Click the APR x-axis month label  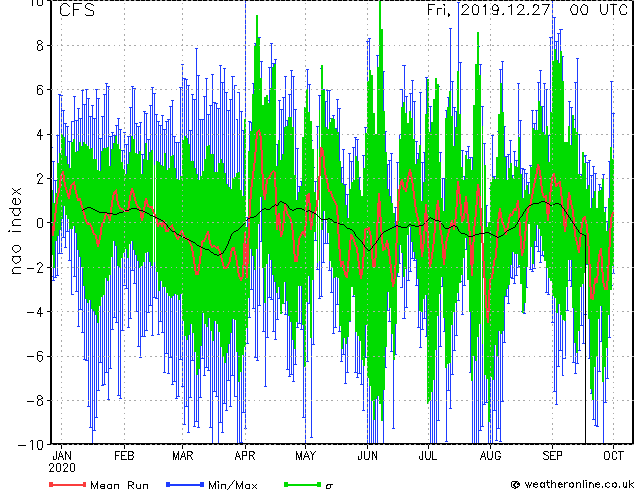tap(245, 456)
